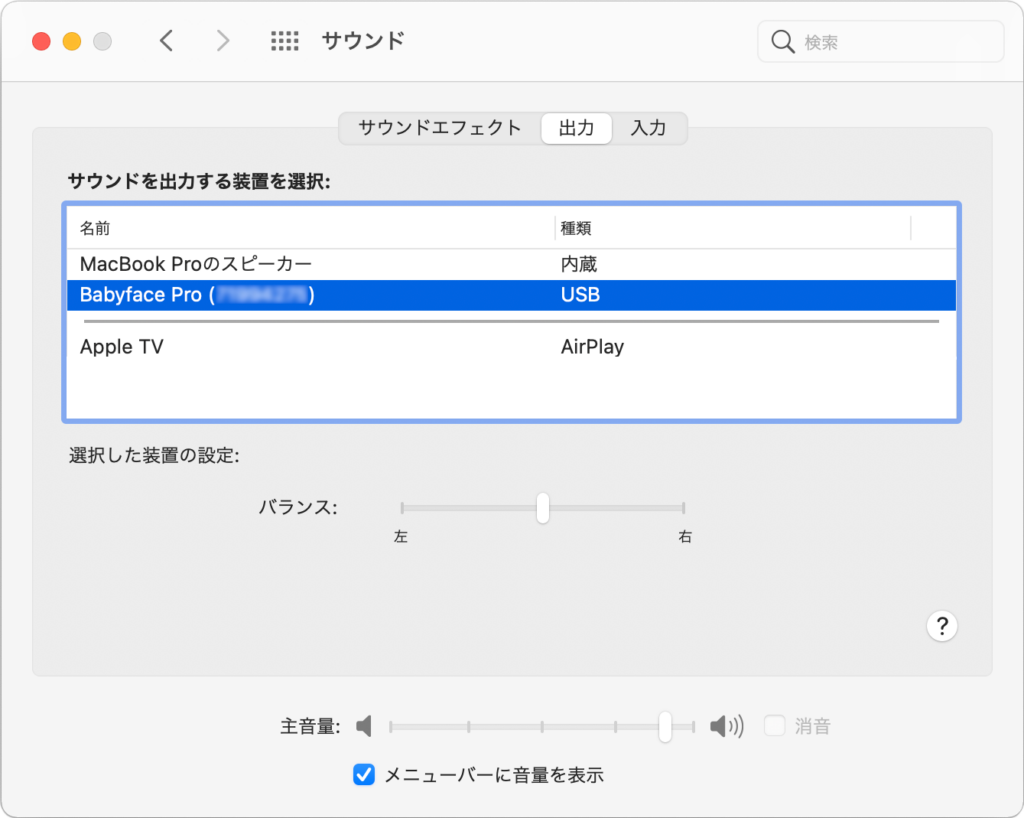Choose Babyface Pro USB output device

(196, 295)
